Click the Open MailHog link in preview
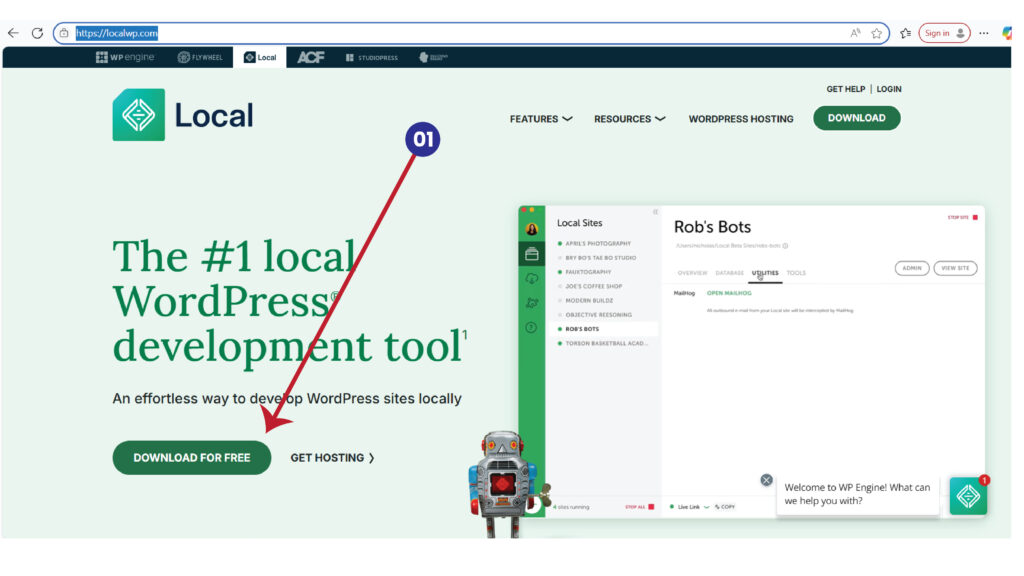 (729, 293)
